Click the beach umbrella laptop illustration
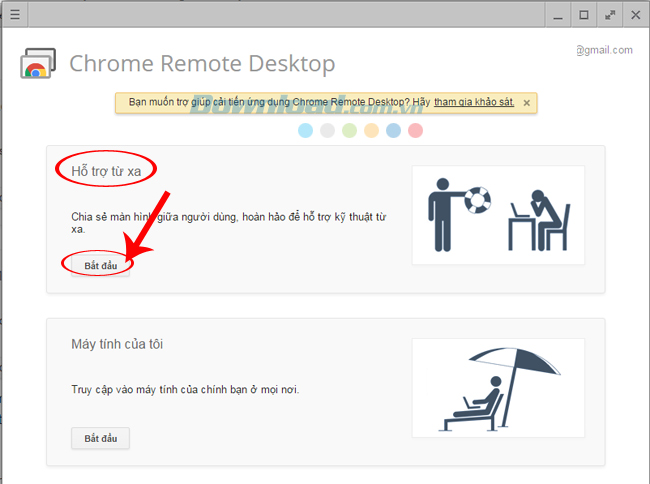The height and width of the screenshot is (484, 650). coord(498,387)
